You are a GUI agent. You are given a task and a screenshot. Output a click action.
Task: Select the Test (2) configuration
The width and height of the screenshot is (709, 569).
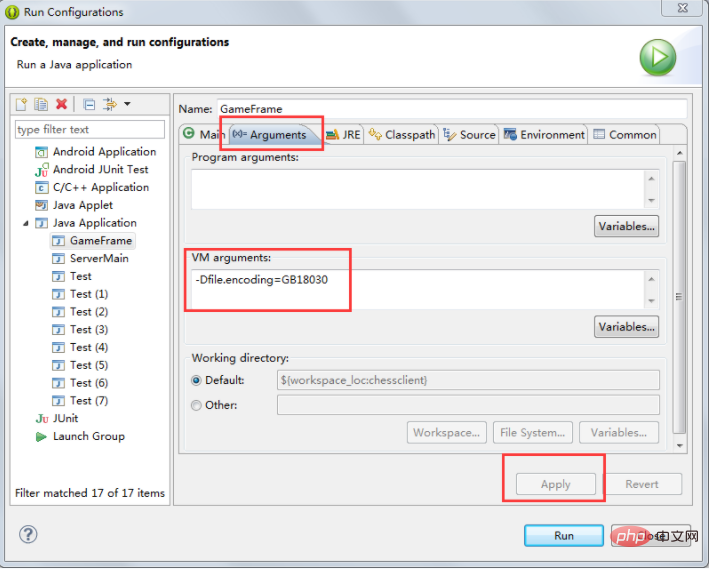(80, 312)
